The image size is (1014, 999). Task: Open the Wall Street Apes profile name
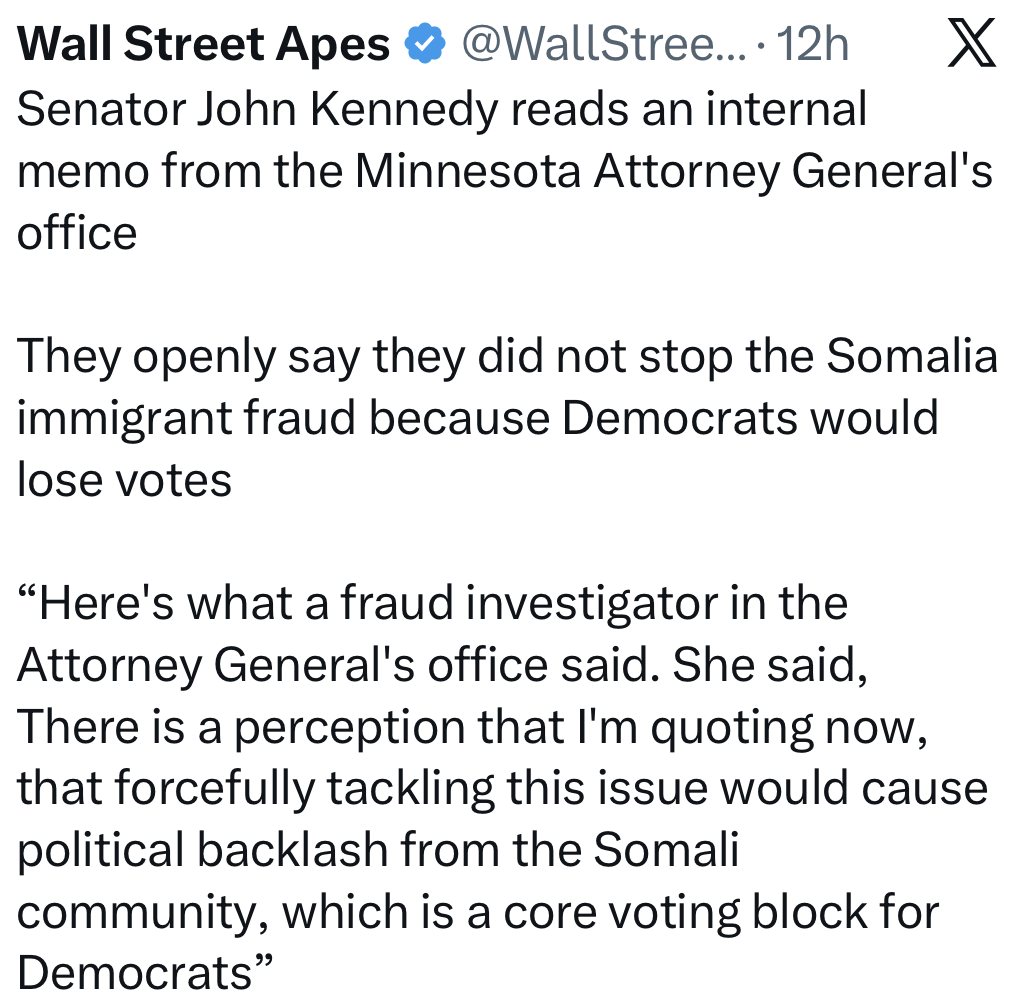tap(204, 44)
